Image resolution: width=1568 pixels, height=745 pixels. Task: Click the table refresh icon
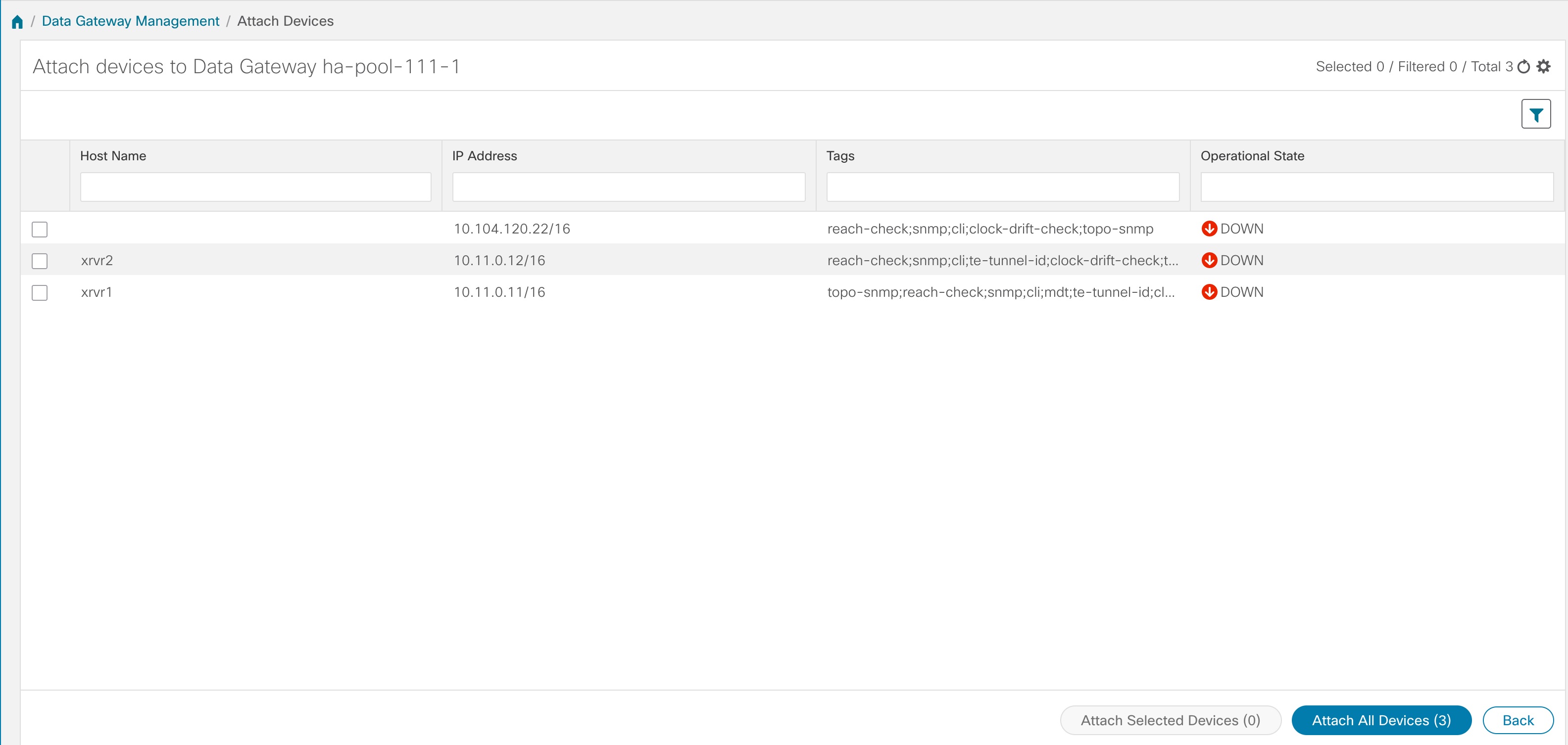coord(1523,67)
